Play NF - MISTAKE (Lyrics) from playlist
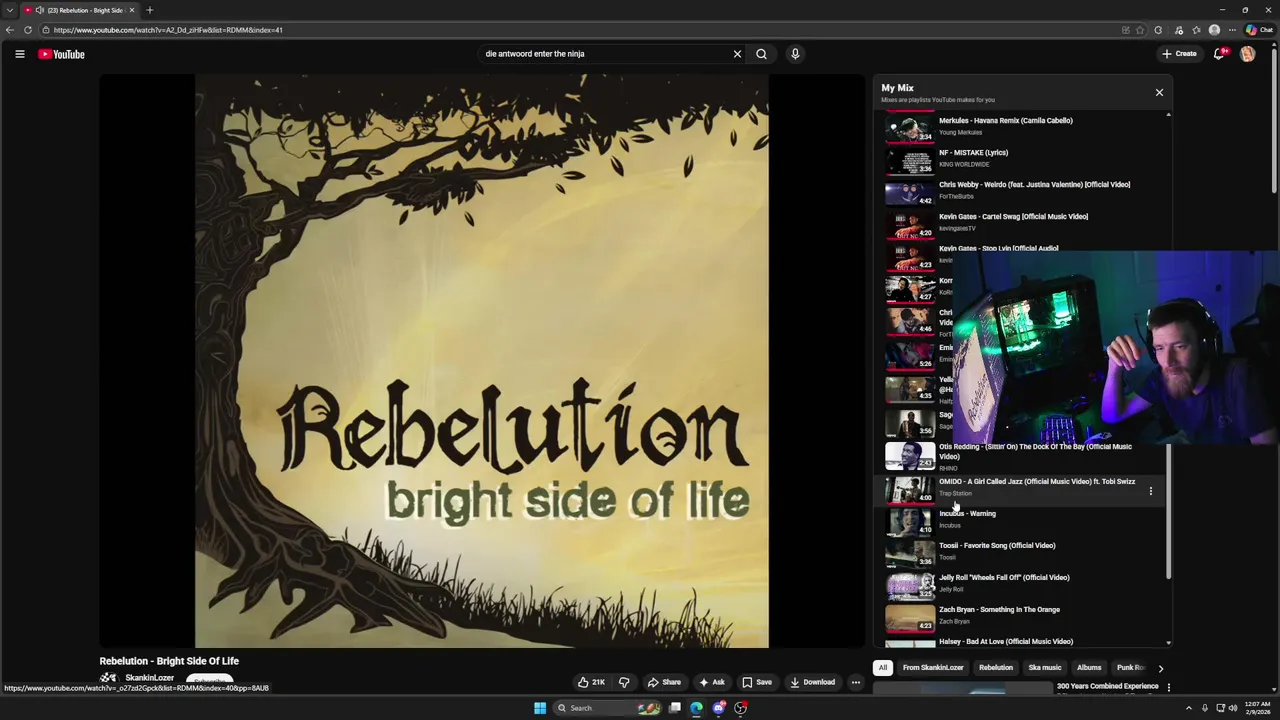The height and width of the screenshot is (720, 1280). 1020,159
